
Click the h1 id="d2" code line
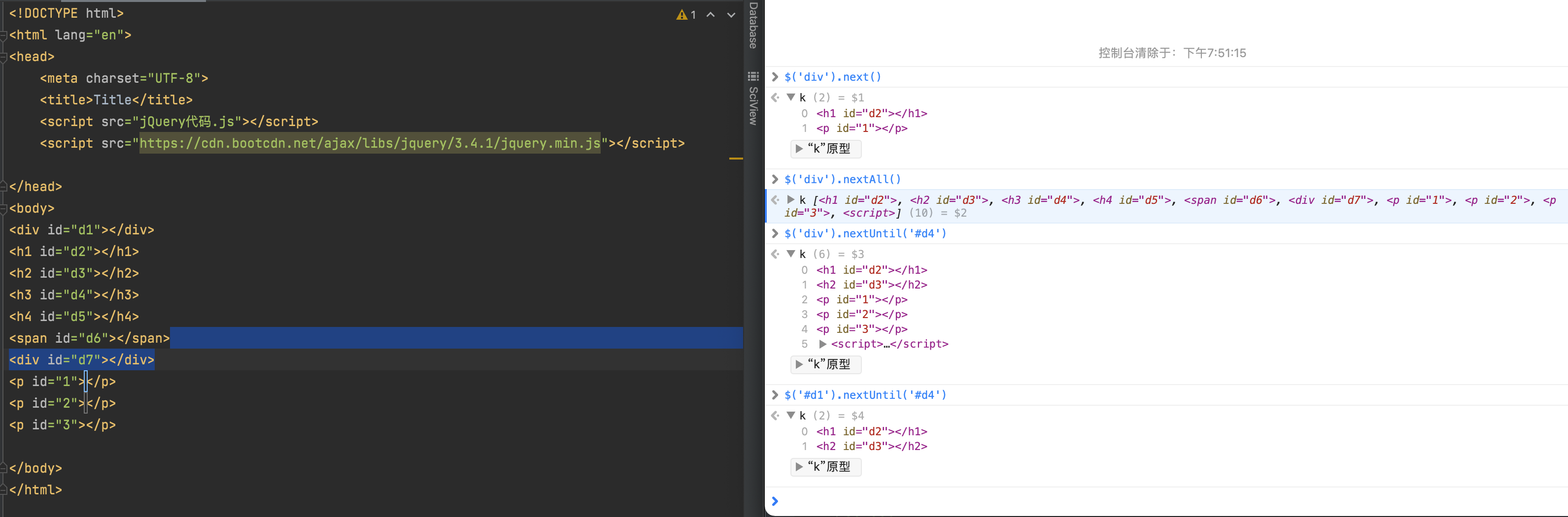pyautogui.click(x=73, y=251)
